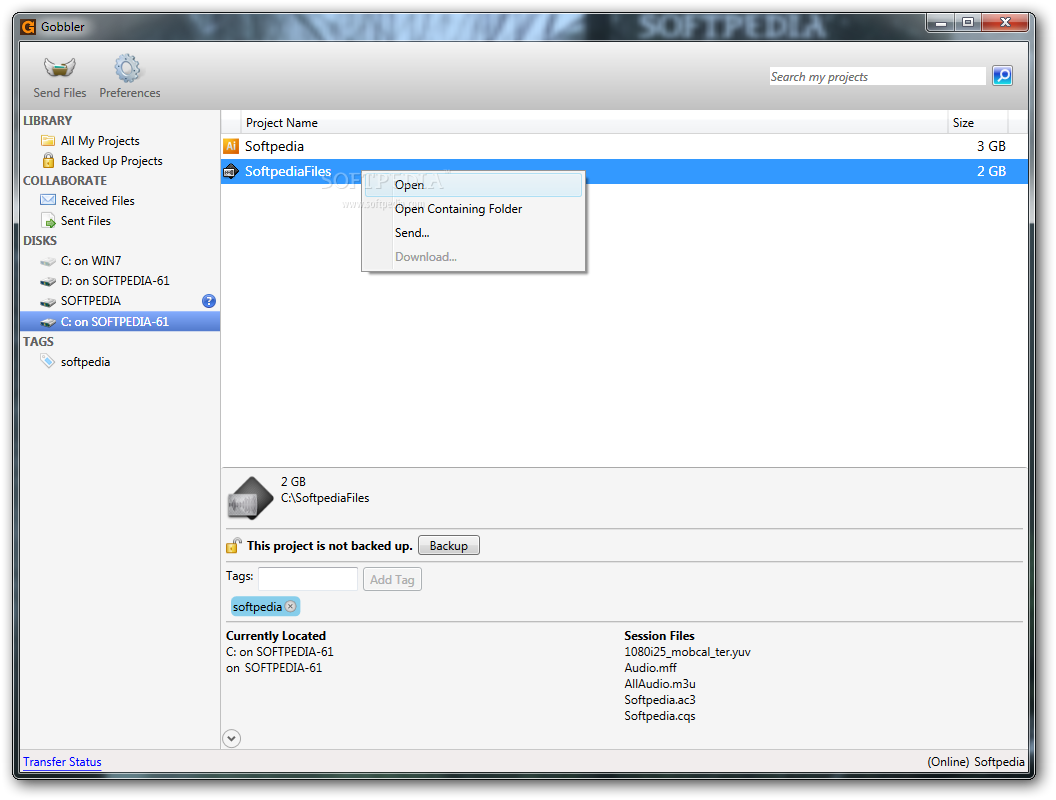Click the Send Files toolbar icon

click(x=59, y=67)
